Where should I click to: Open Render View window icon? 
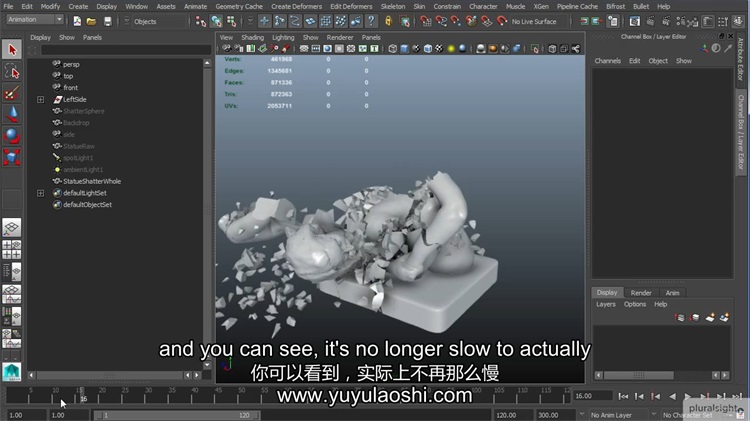(x=634, y=21)
